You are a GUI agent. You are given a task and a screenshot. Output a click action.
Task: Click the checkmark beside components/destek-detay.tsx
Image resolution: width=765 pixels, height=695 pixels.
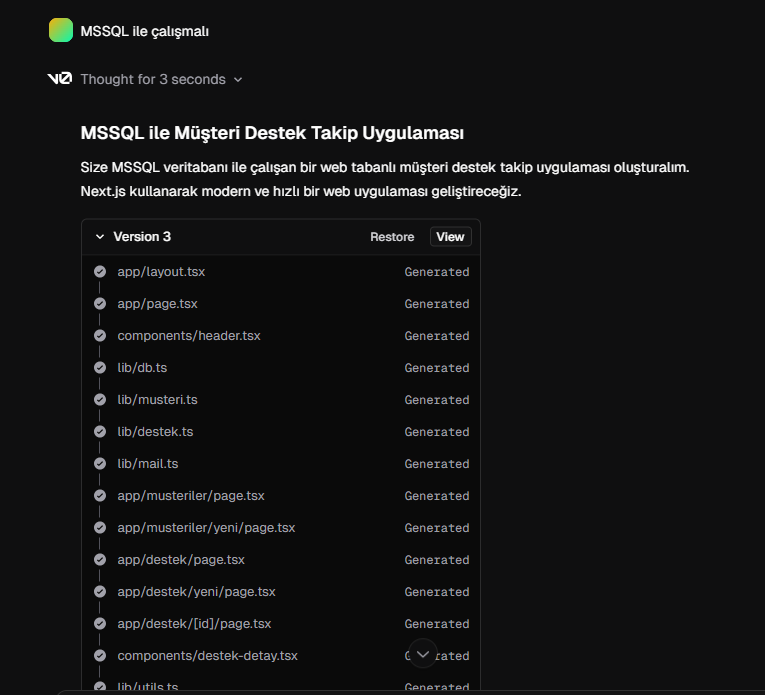pos(100,656)
